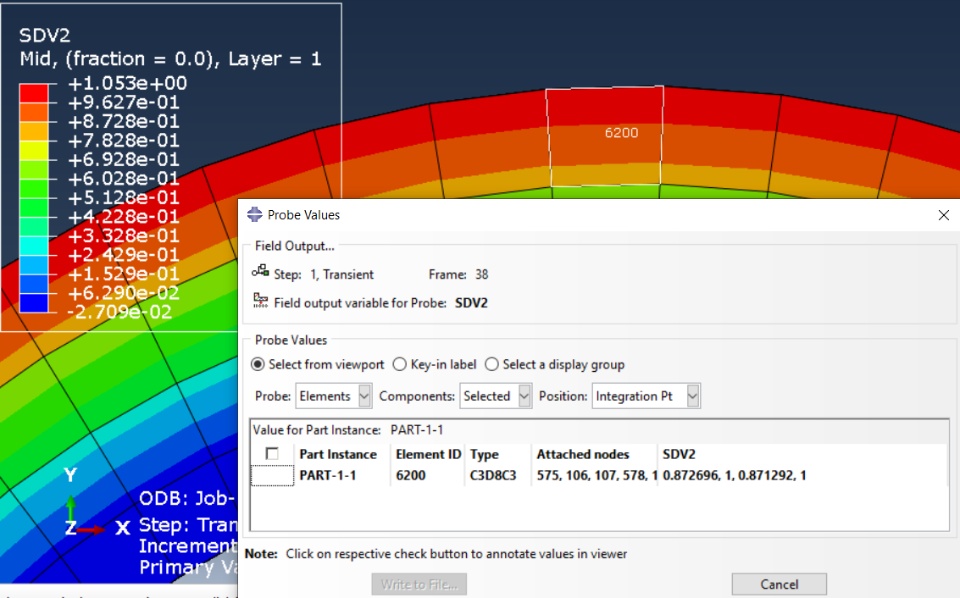Click the red block in the legend

click(34, 92)
